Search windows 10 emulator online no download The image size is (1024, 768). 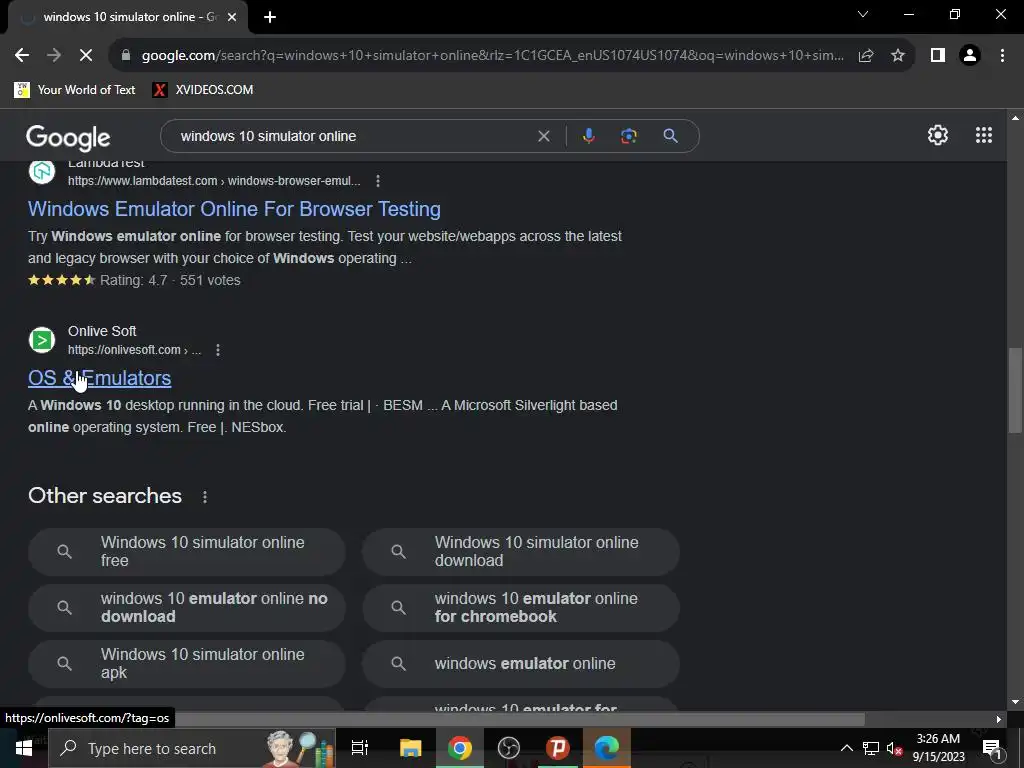tap(187, 607)
